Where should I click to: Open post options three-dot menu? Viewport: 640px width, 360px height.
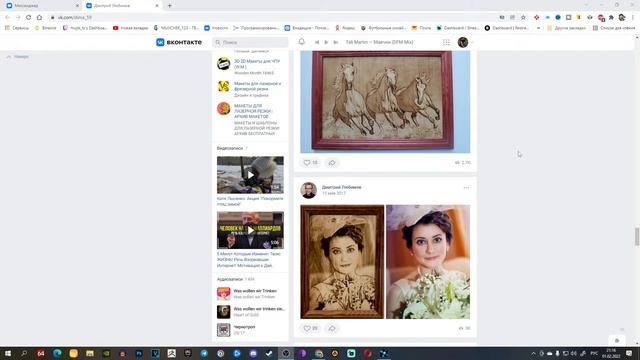click(466, 188)
